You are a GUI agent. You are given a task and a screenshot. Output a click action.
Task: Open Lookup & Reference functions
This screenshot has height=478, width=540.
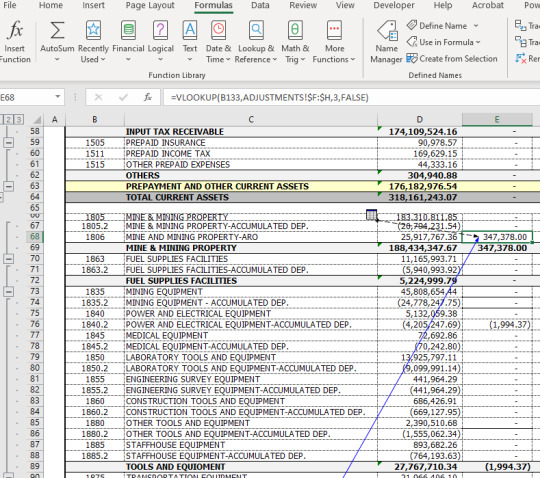coord(256,41)
